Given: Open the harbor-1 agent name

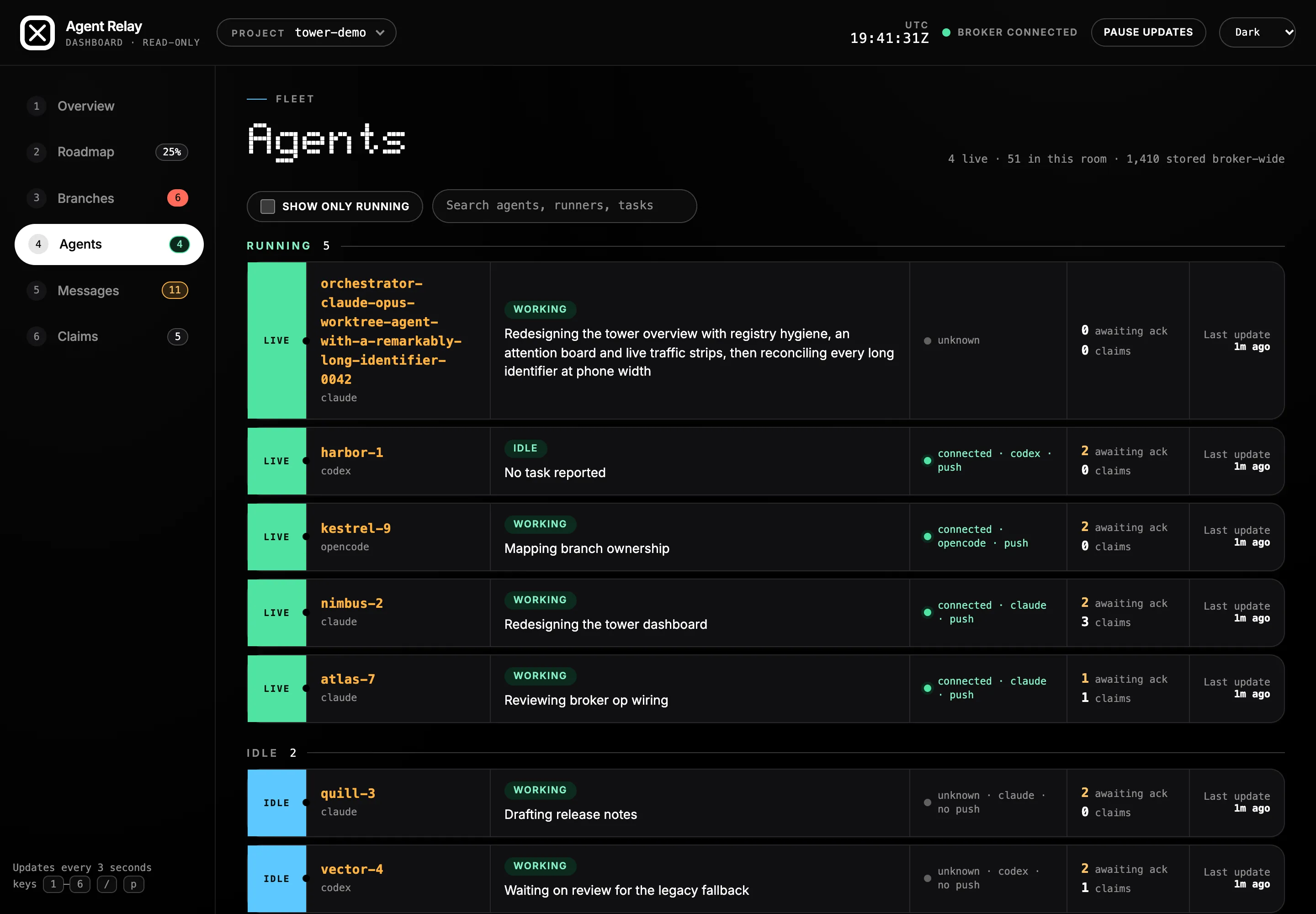Looking at the screenshot, I should pos(352,452).
